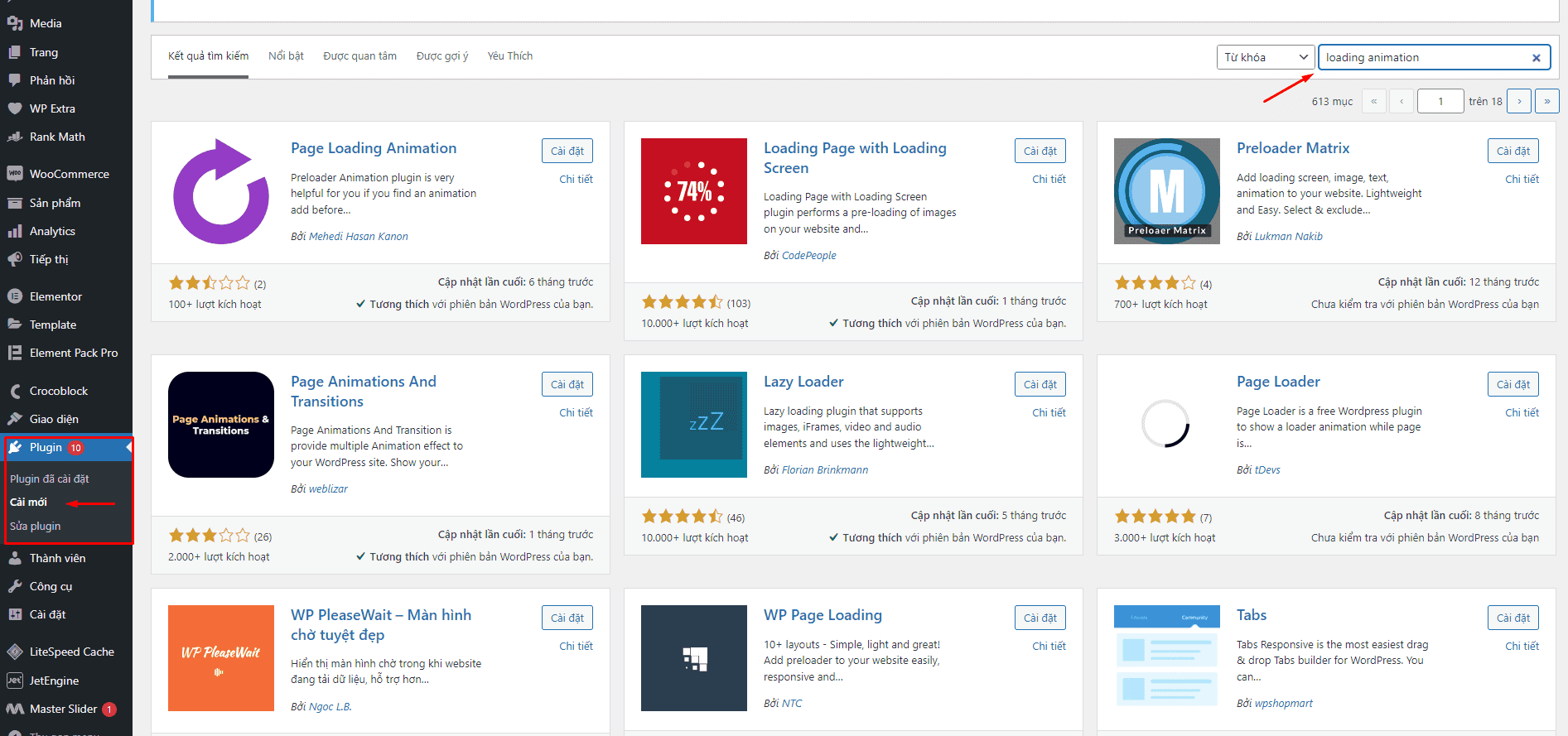Open the Từ khóa search type dropdown
The image size is (1568, 736).
click(1265, 58)
